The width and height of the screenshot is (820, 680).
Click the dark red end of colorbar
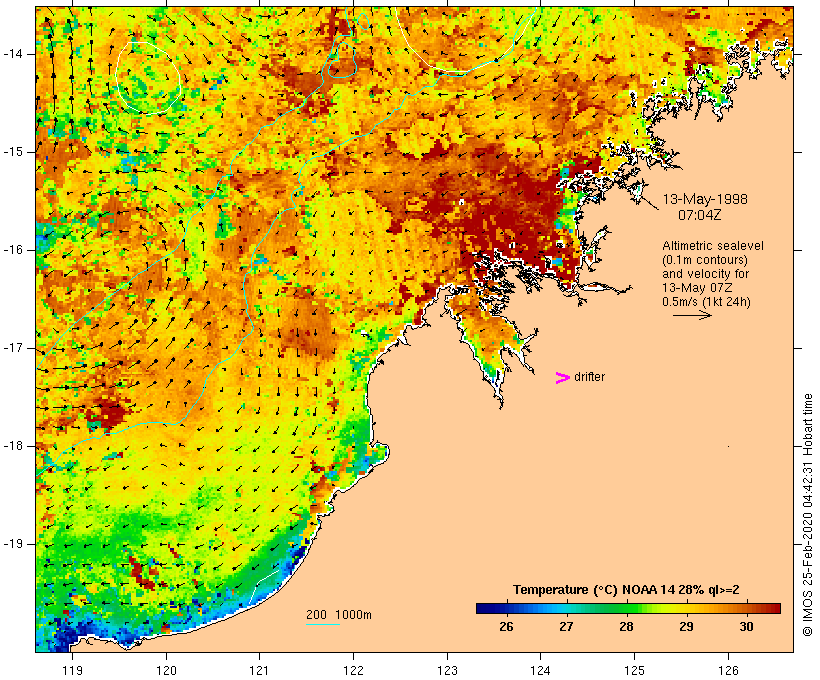point(773,608)
